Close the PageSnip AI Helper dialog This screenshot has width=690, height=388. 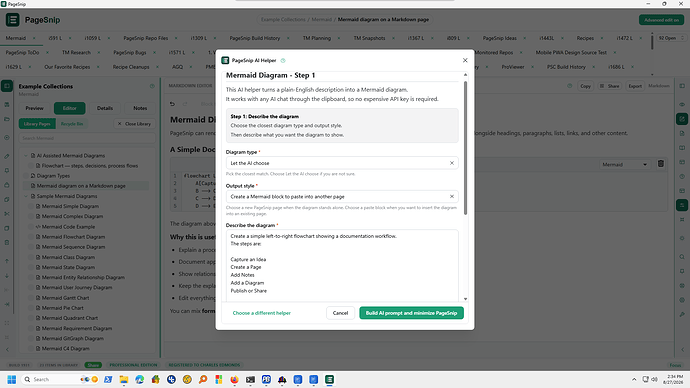(465, 60)
